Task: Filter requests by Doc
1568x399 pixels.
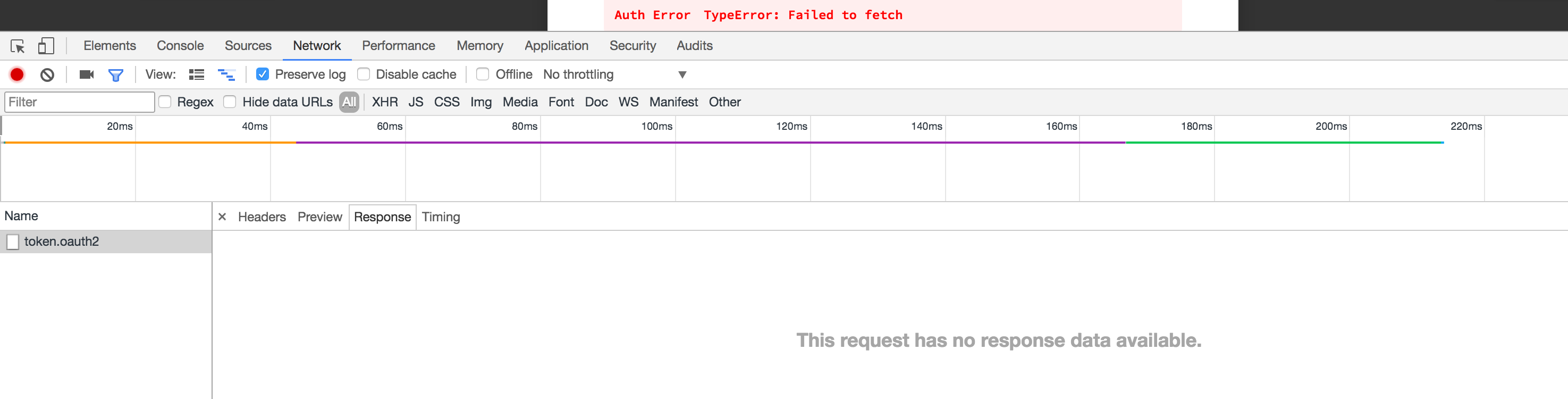Action: tap(596, 102)
